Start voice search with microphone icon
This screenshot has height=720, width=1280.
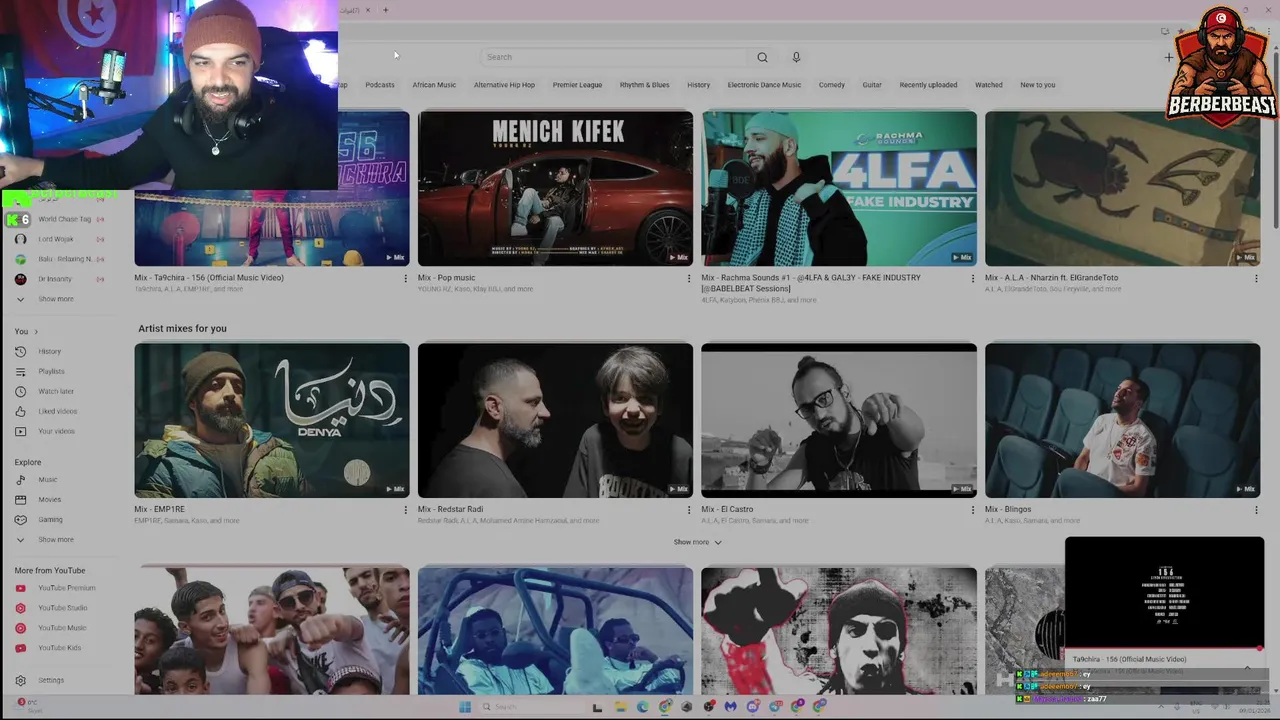tap(796, 57)
